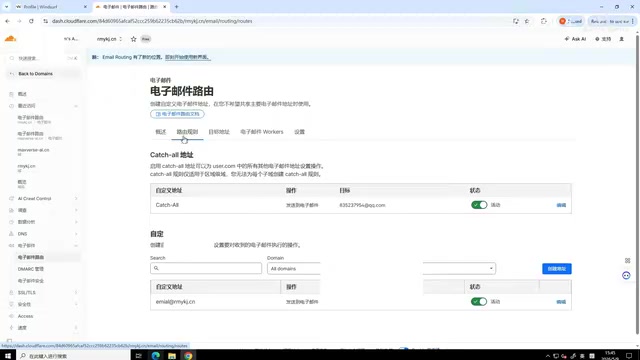
Task: Open Ask AI assistant
Action: click(x=576, y=39)
